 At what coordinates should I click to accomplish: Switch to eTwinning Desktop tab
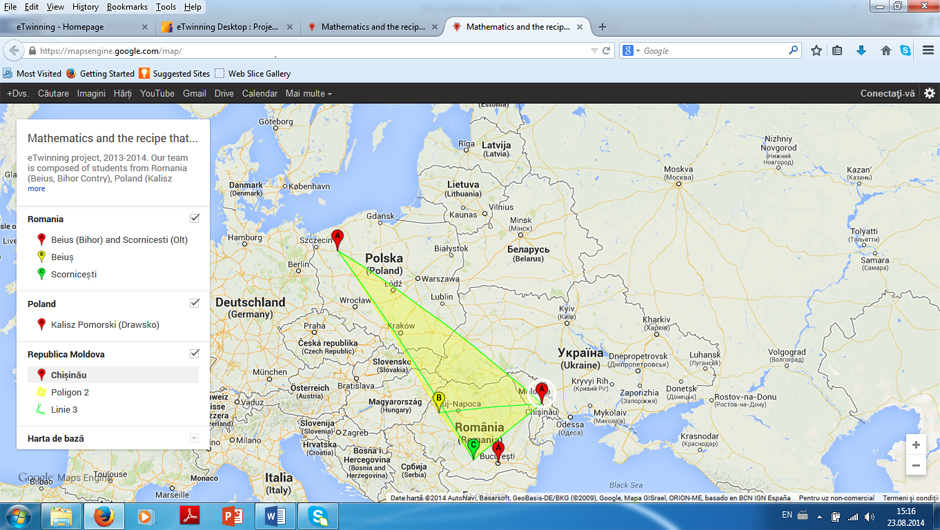(x=228, y=26)
